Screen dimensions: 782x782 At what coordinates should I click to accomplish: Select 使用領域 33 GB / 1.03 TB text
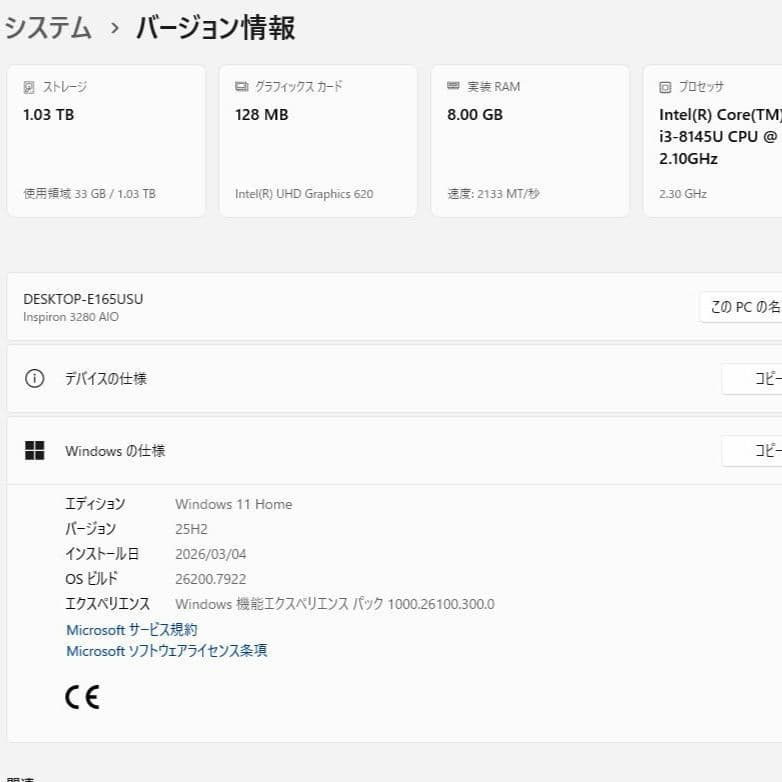[90, 194]
